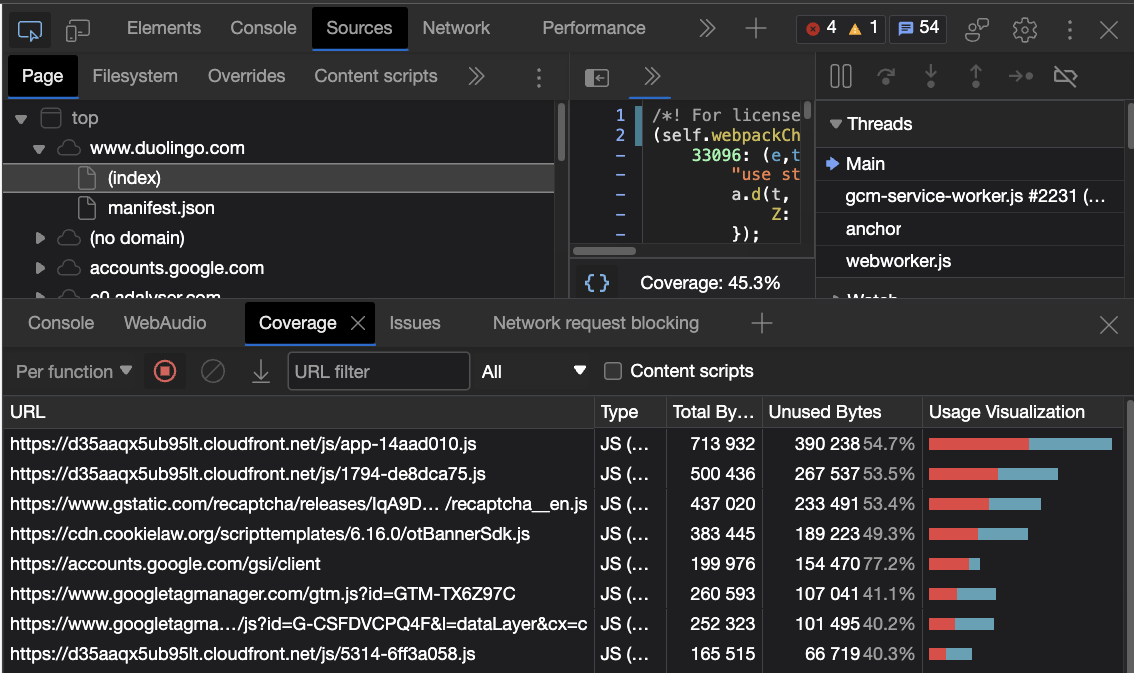1134x673 pixels.
Task: Sort coverage by URL column header
Action: point(298,412)
